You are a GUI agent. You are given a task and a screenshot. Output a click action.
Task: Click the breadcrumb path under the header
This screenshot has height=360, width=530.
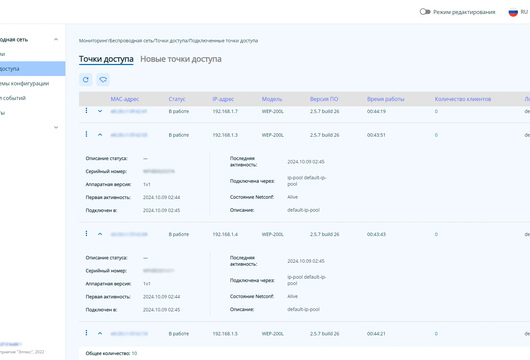coord(168,41)
